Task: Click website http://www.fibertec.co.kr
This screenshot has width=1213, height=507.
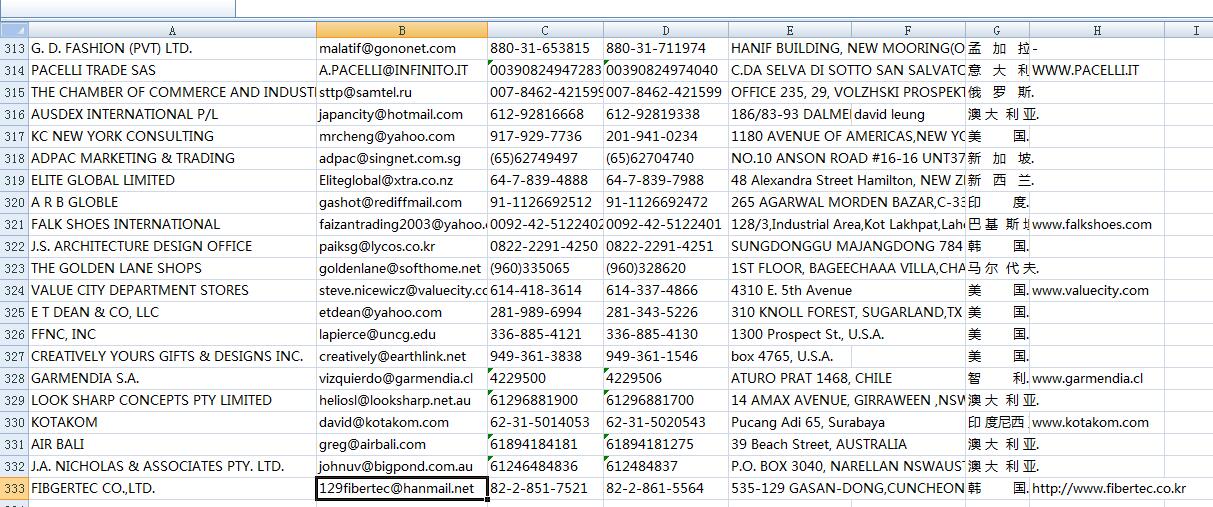Action: (x=1109, y=488)
